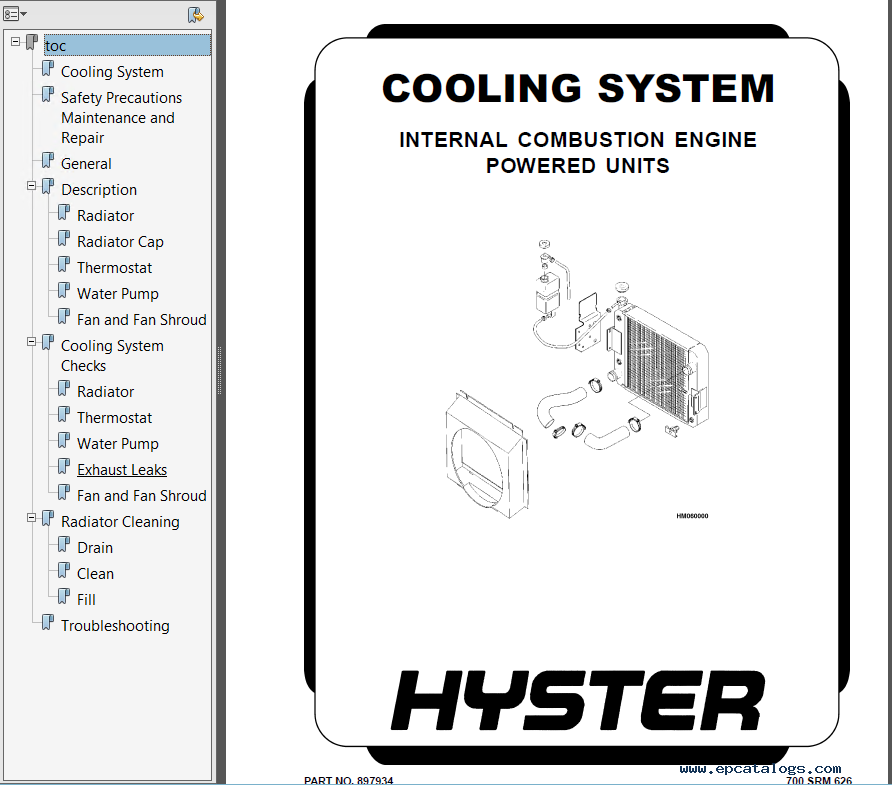Open the Cooling System bookmark
This screenshot has height=785, width=892.
click(x=112, y=72)
